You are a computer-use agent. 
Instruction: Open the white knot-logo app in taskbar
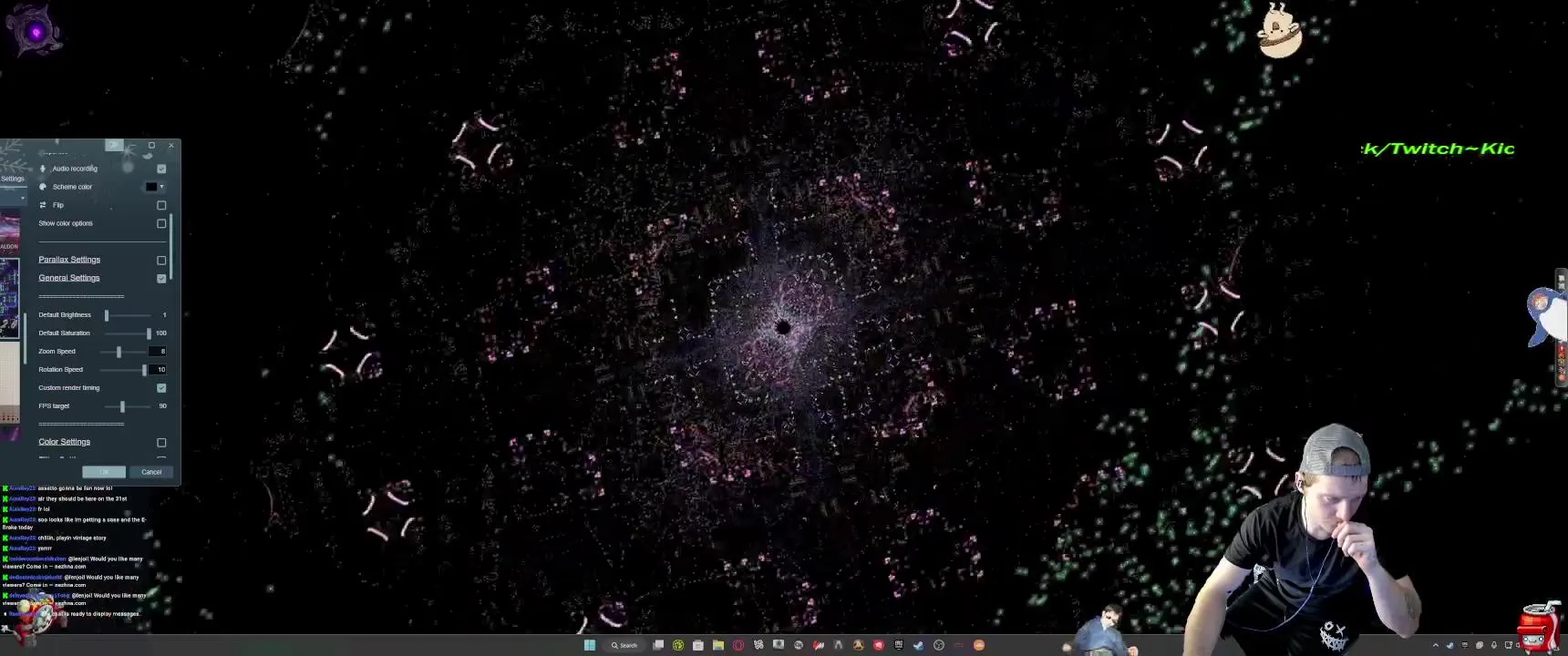(x=758, y=645)
